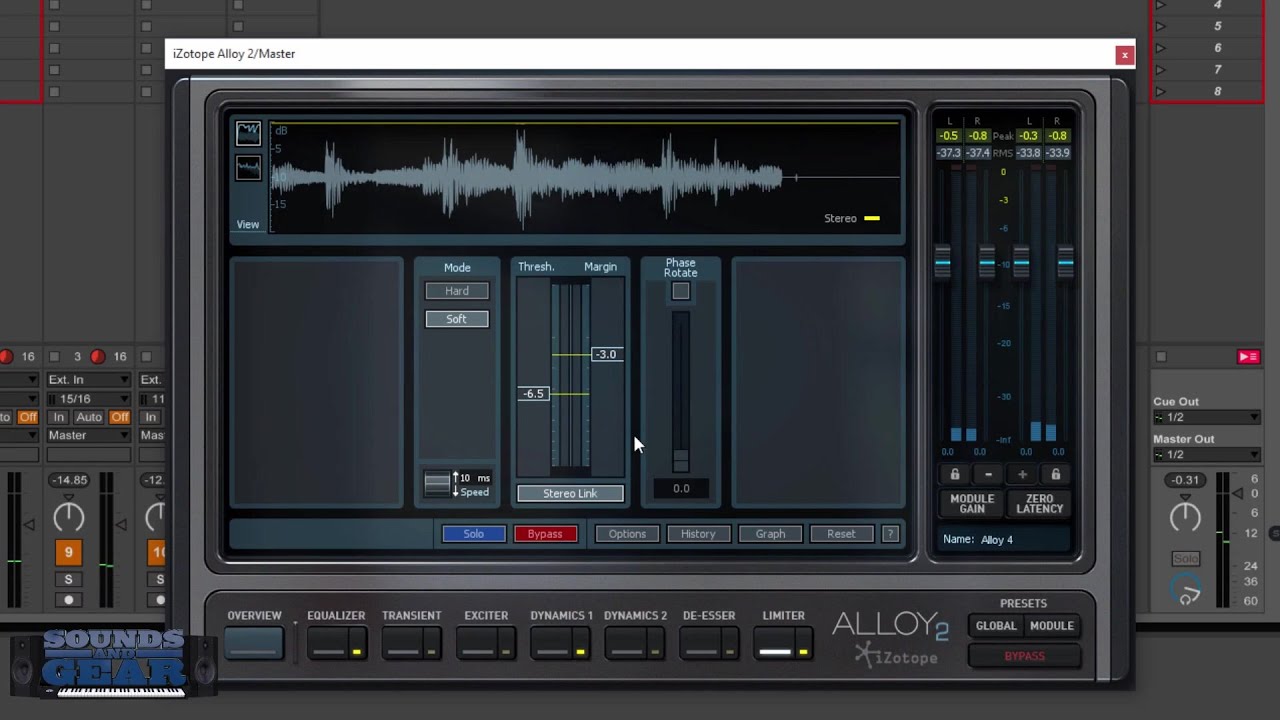Click the master Stop All Clips square
This screenshot has height=720, width=1280.
1161,357
